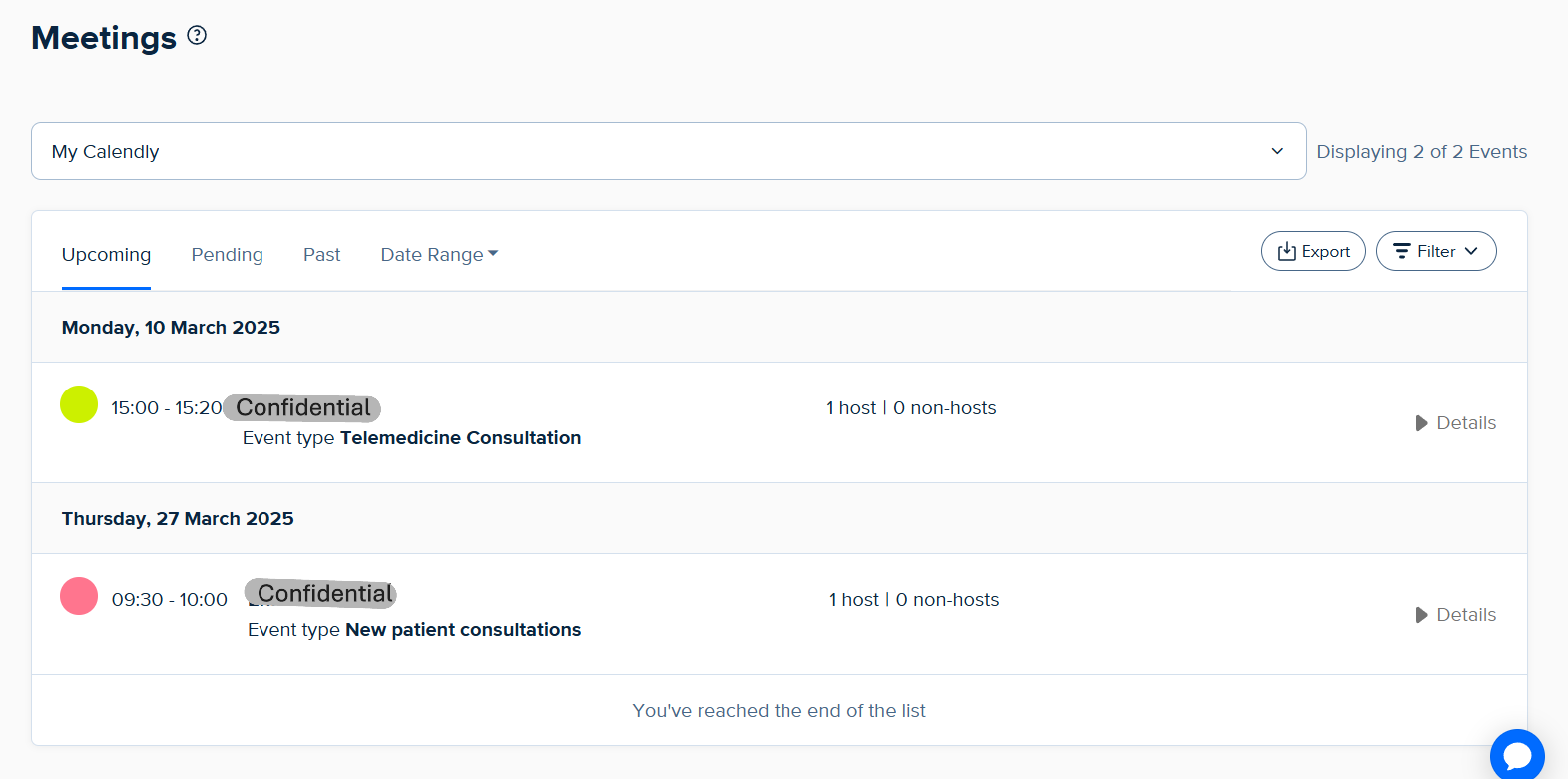Expand the Date Range dropdown
The height and width of the screenshot is (779, 1568).
439,255
